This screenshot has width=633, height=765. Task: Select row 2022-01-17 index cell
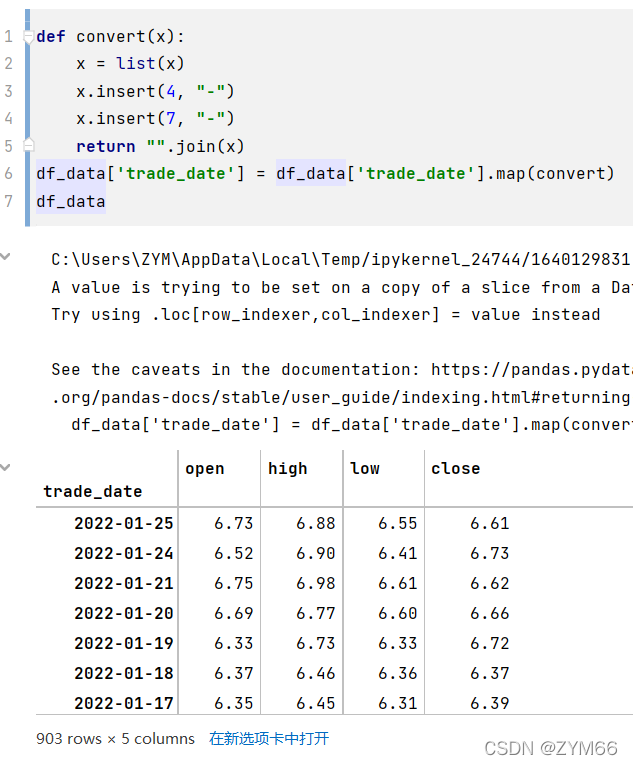[123, 703]
